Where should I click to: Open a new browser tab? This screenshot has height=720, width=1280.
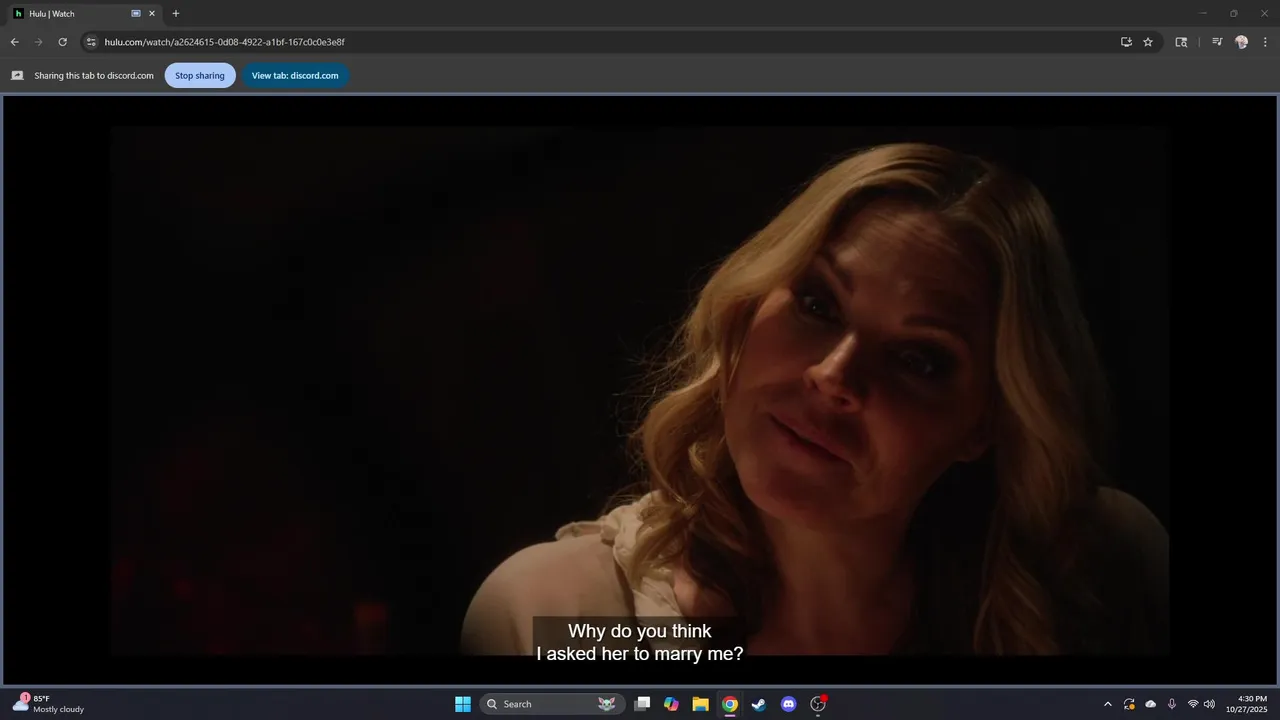176,14
